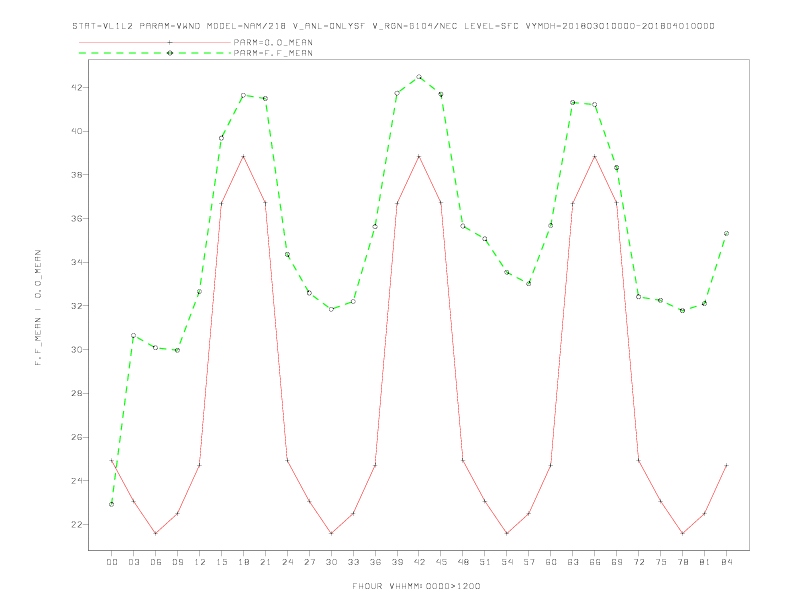
Task: Click the x-axis tick label 06
Action: pyautogui.click(x=156, y=562)
